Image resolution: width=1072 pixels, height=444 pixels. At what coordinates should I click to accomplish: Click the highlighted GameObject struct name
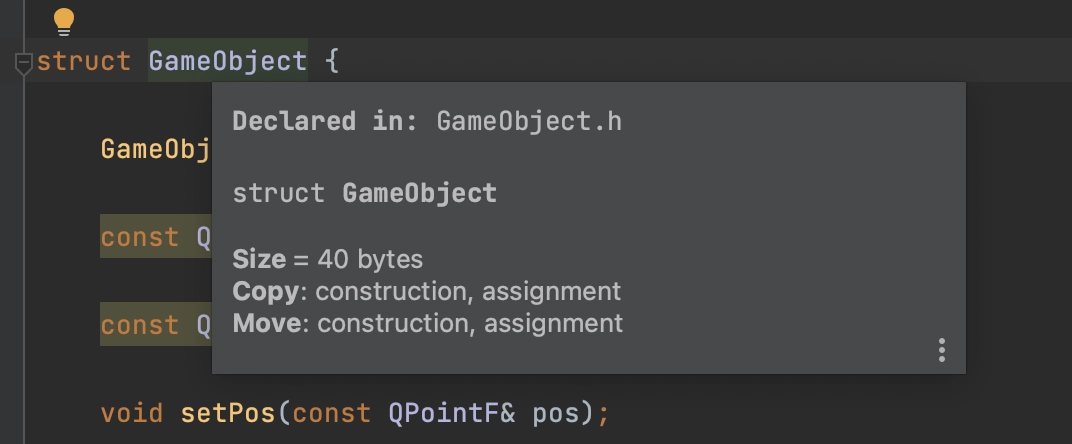(228, 62)
